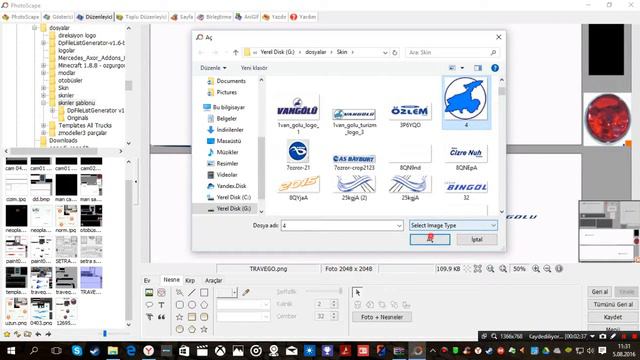This screenshot has width=640, height=360.
Task: Click the Ara: Skin search field
Action: (452, 52)
